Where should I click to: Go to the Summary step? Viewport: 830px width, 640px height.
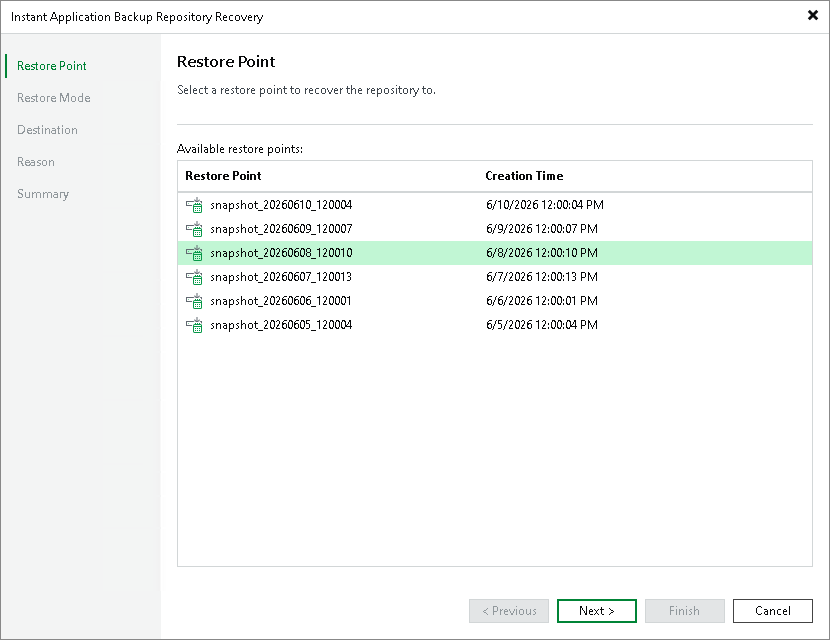(43, 194)
